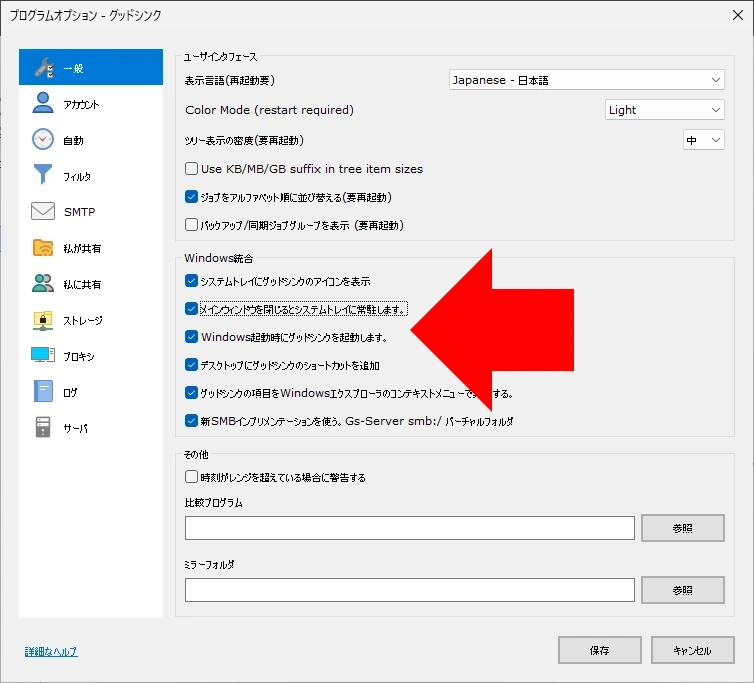
Task: Click the 比較プログラム path field
Action: tap(410, 528)
